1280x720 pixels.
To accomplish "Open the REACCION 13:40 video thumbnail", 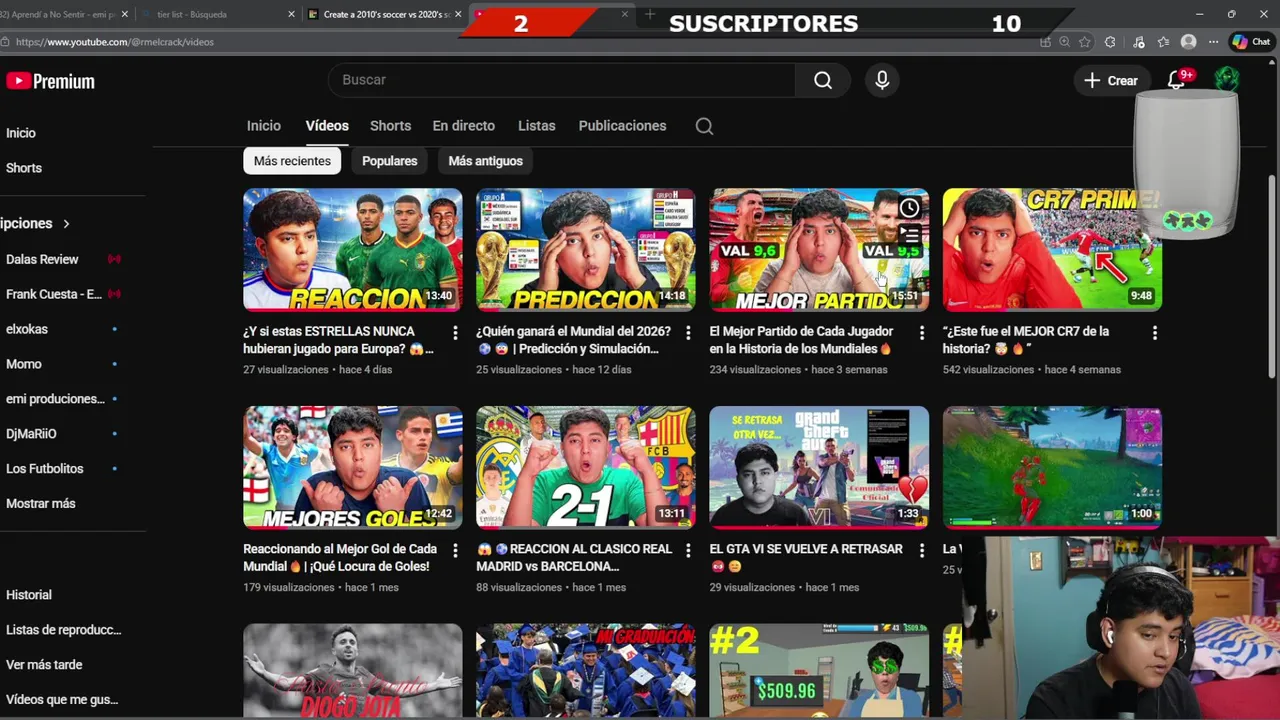I will click(353, 250).
